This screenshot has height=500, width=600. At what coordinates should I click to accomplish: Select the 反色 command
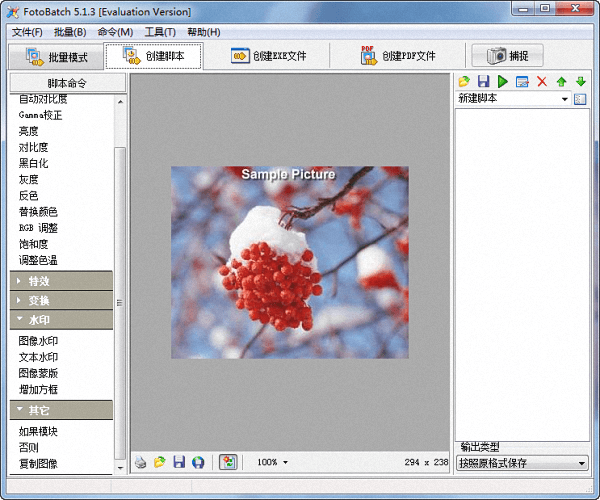point(29,195)
